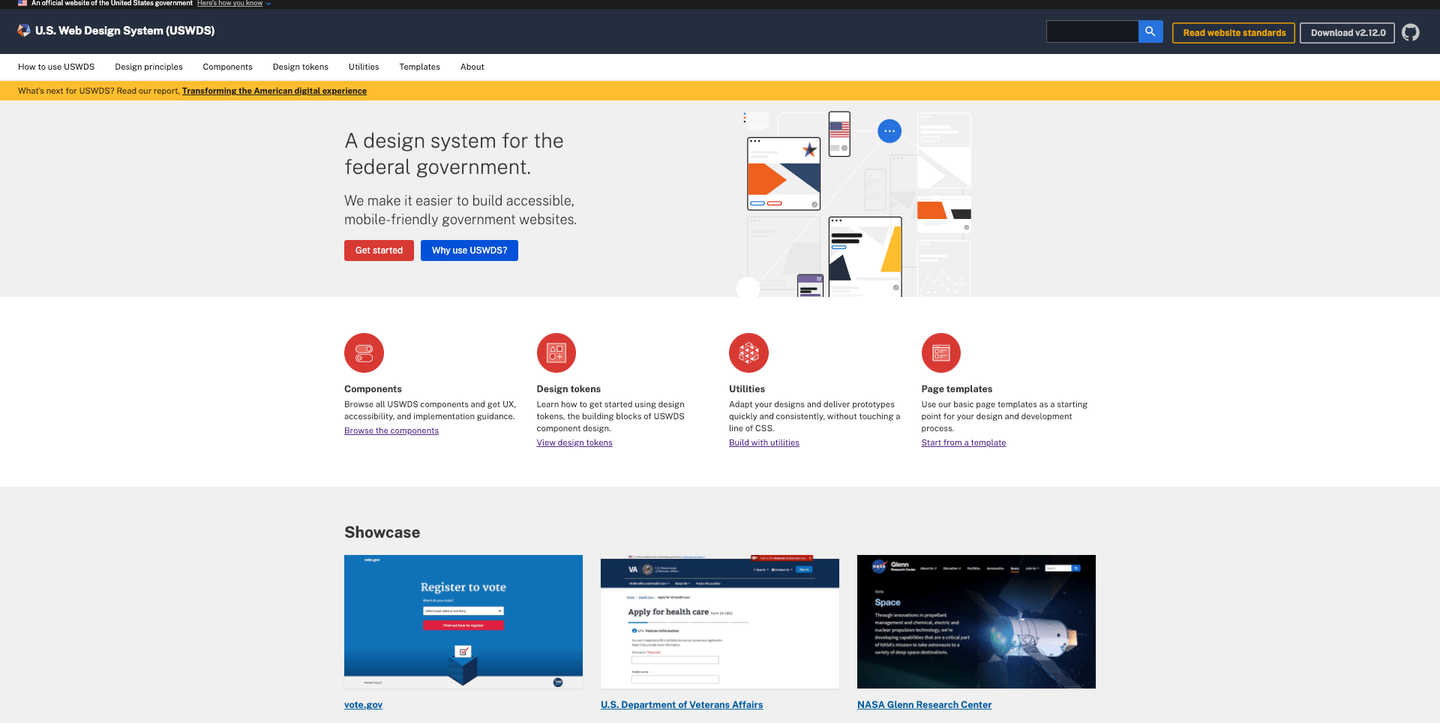Image resolution: width=1440 pixels, height=723 pixels.
Task: Open the Design principles menu item
Action: 149,67
